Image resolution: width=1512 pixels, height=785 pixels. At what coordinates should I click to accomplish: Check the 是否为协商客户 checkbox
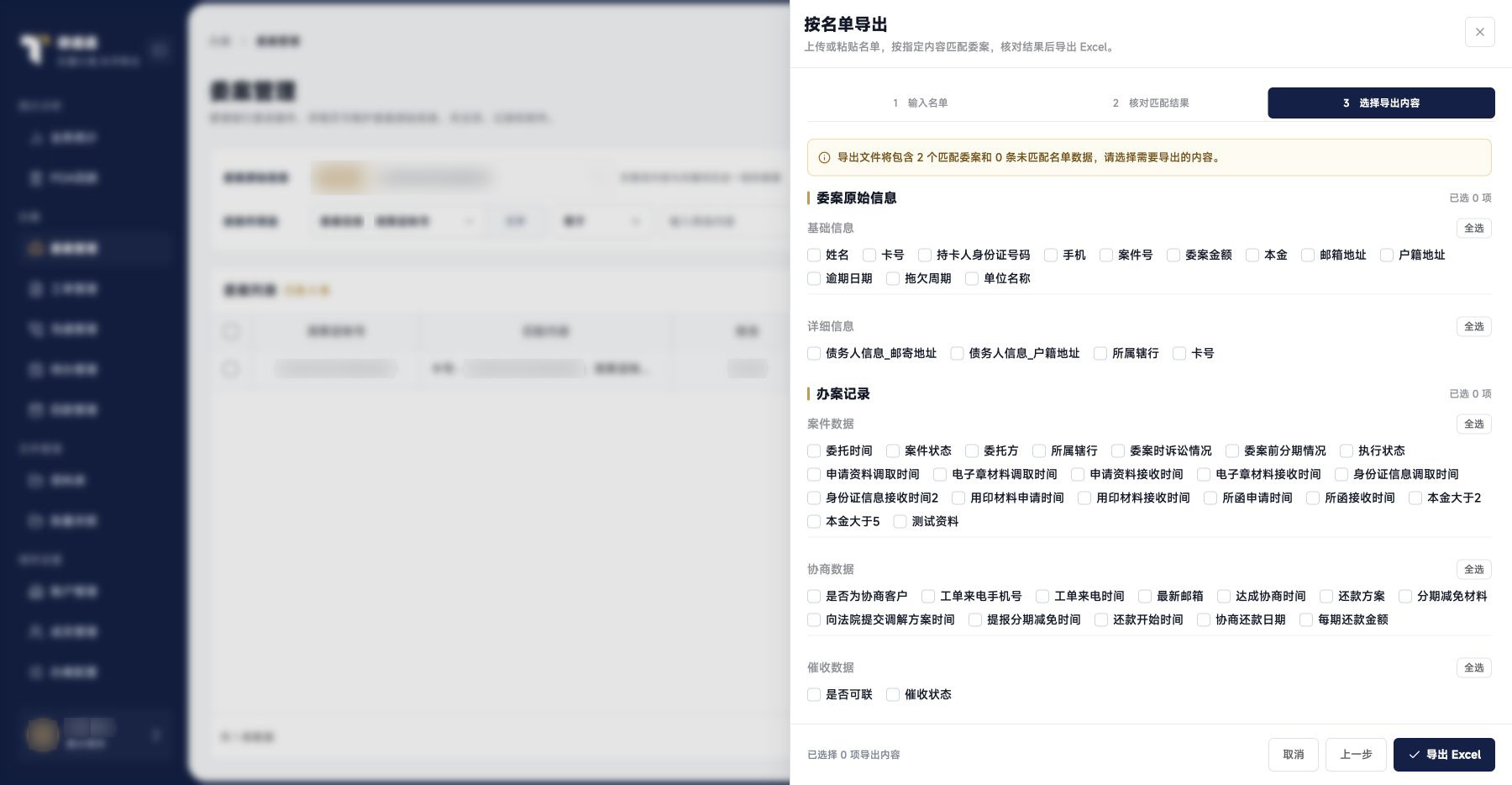click(x=814, y=596)
